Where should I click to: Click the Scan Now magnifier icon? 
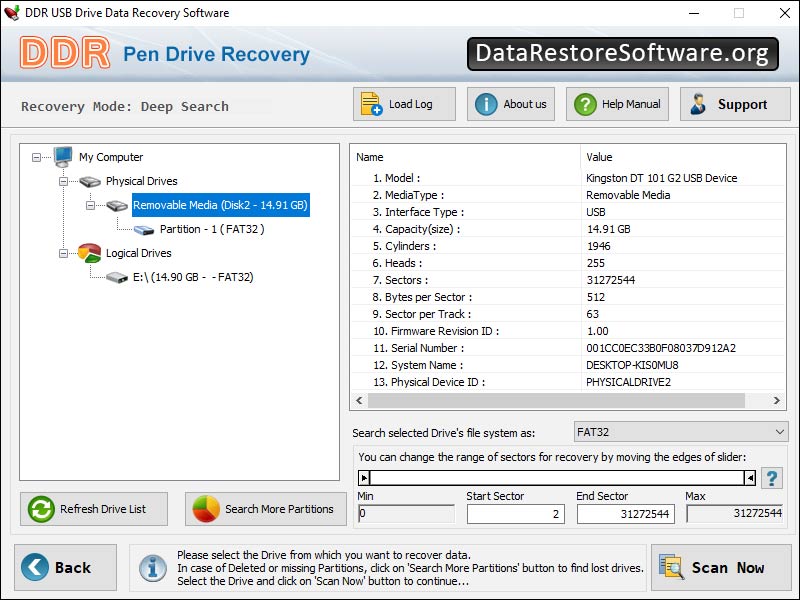671,567
